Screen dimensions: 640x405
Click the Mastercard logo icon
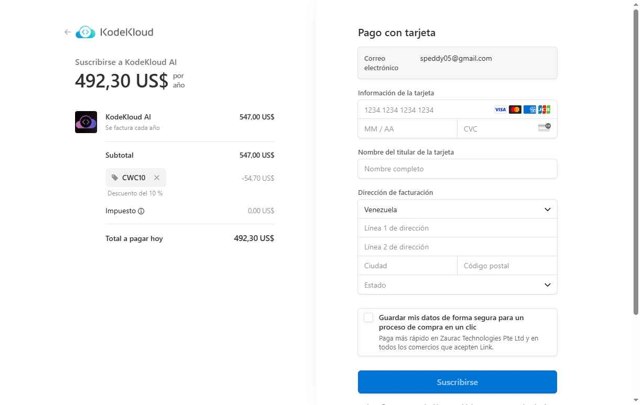coord(515,109)
